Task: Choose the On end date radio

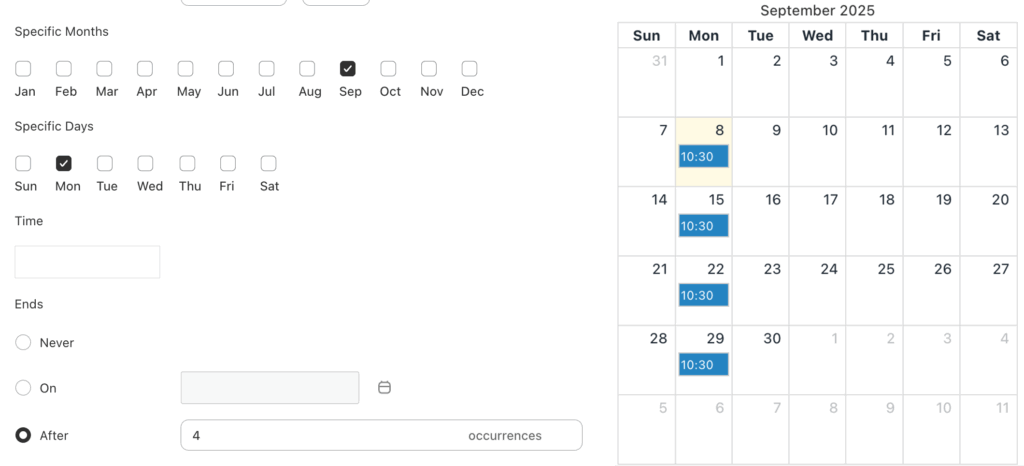Action: point(23,388)
